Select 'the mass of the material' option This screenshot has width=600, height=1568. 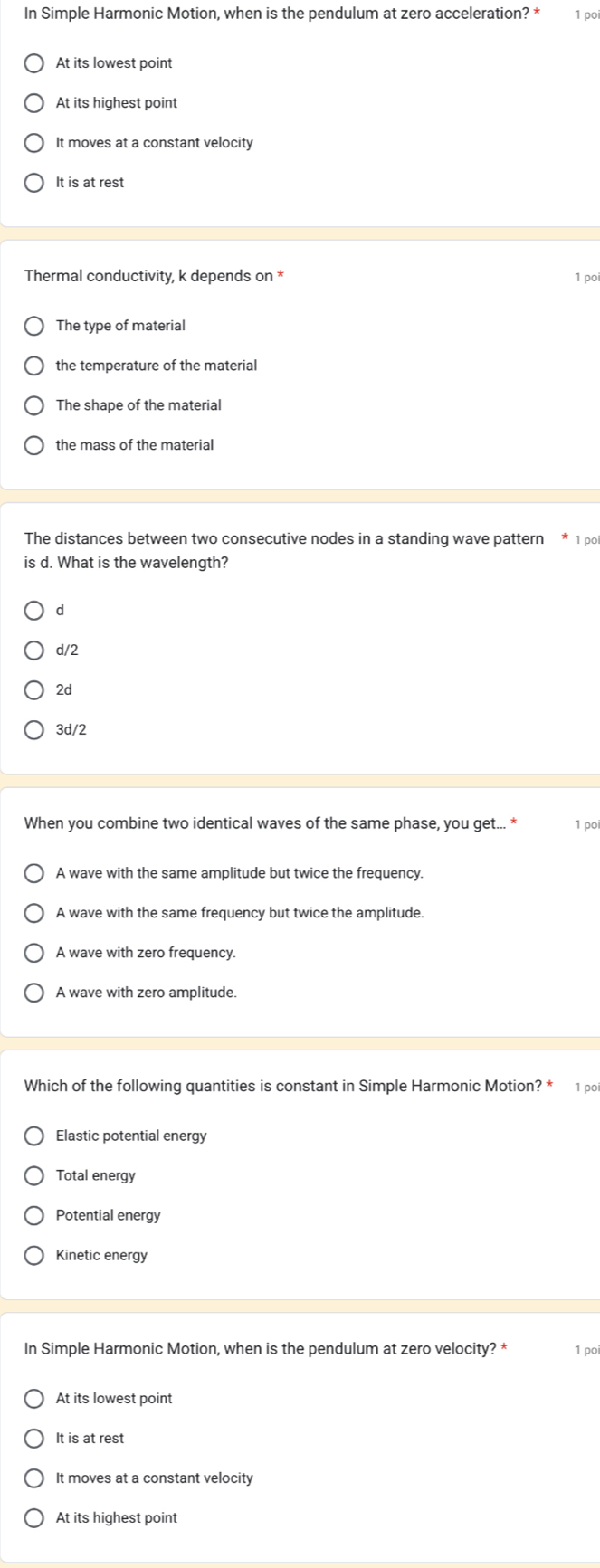(33, 445)
